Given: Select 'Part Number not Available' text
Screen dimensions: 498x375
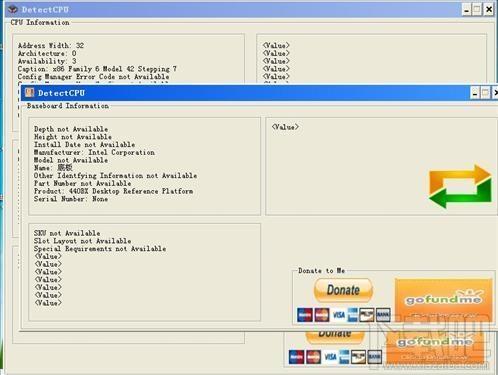Looking at the screenshot, I should pyautogui.click(x=82, y=183).
